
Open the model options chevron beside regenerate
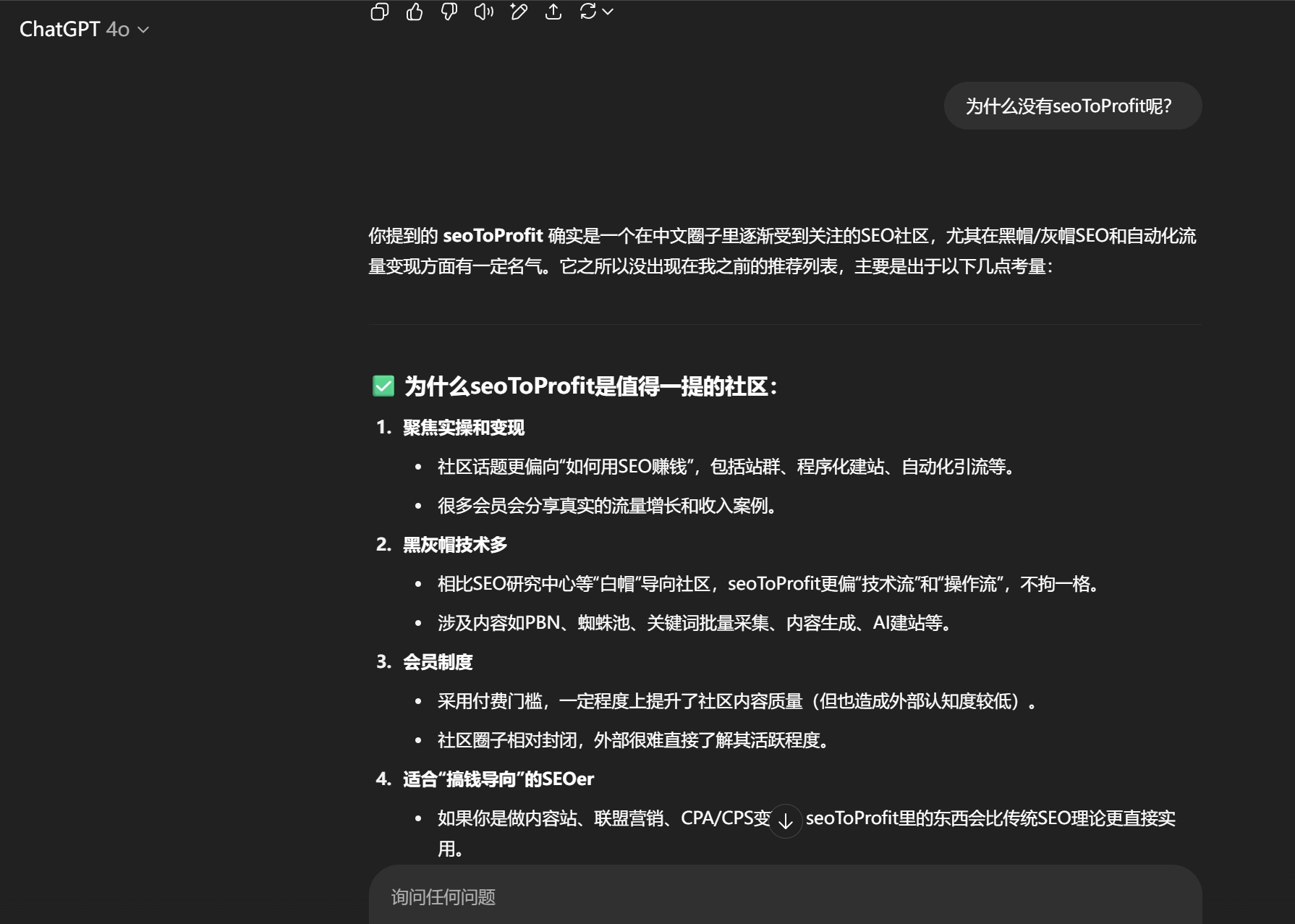[608, 12]
